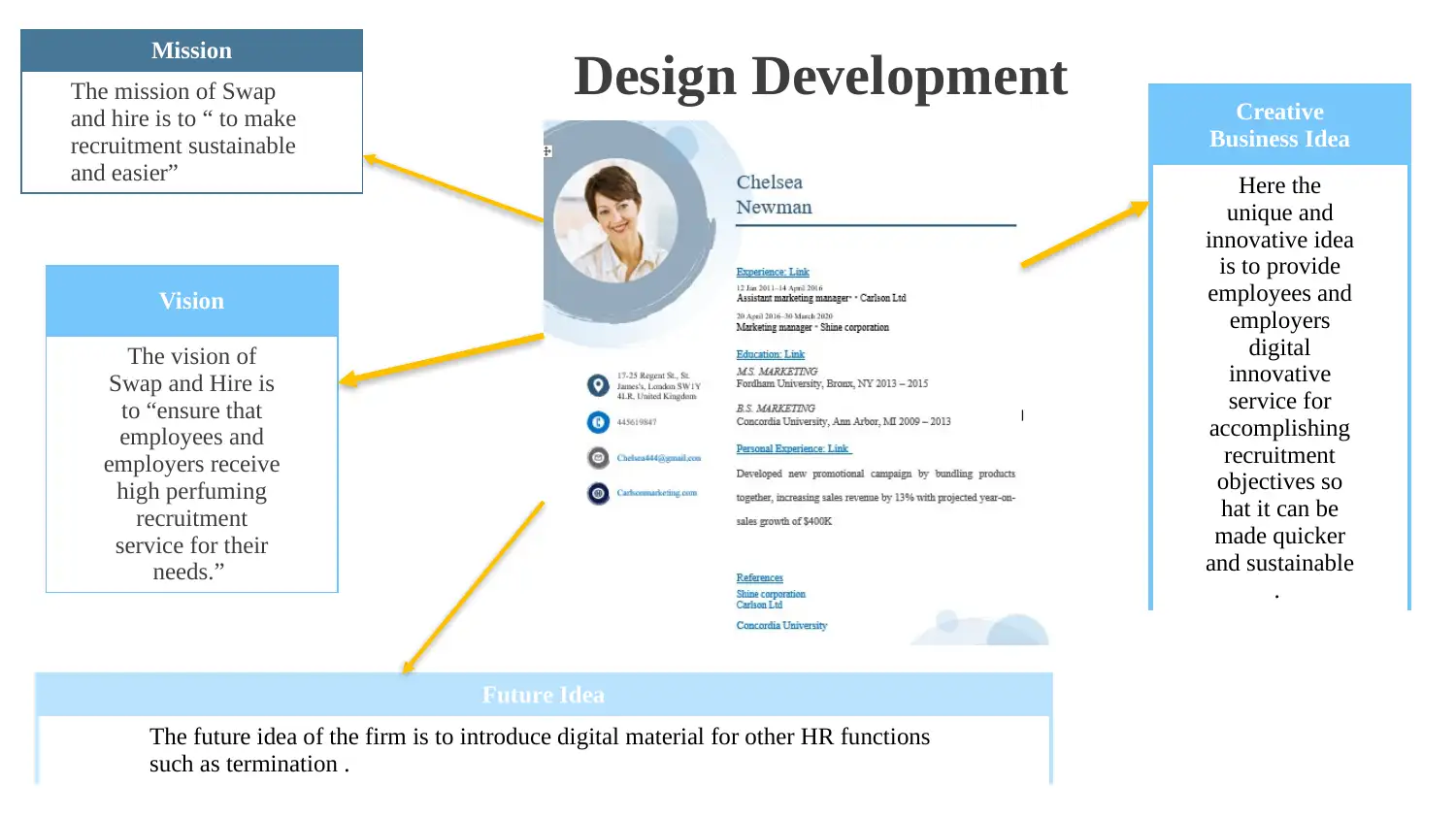
Task: Click the Shine corporation reference link
Action: pos(771,594)
